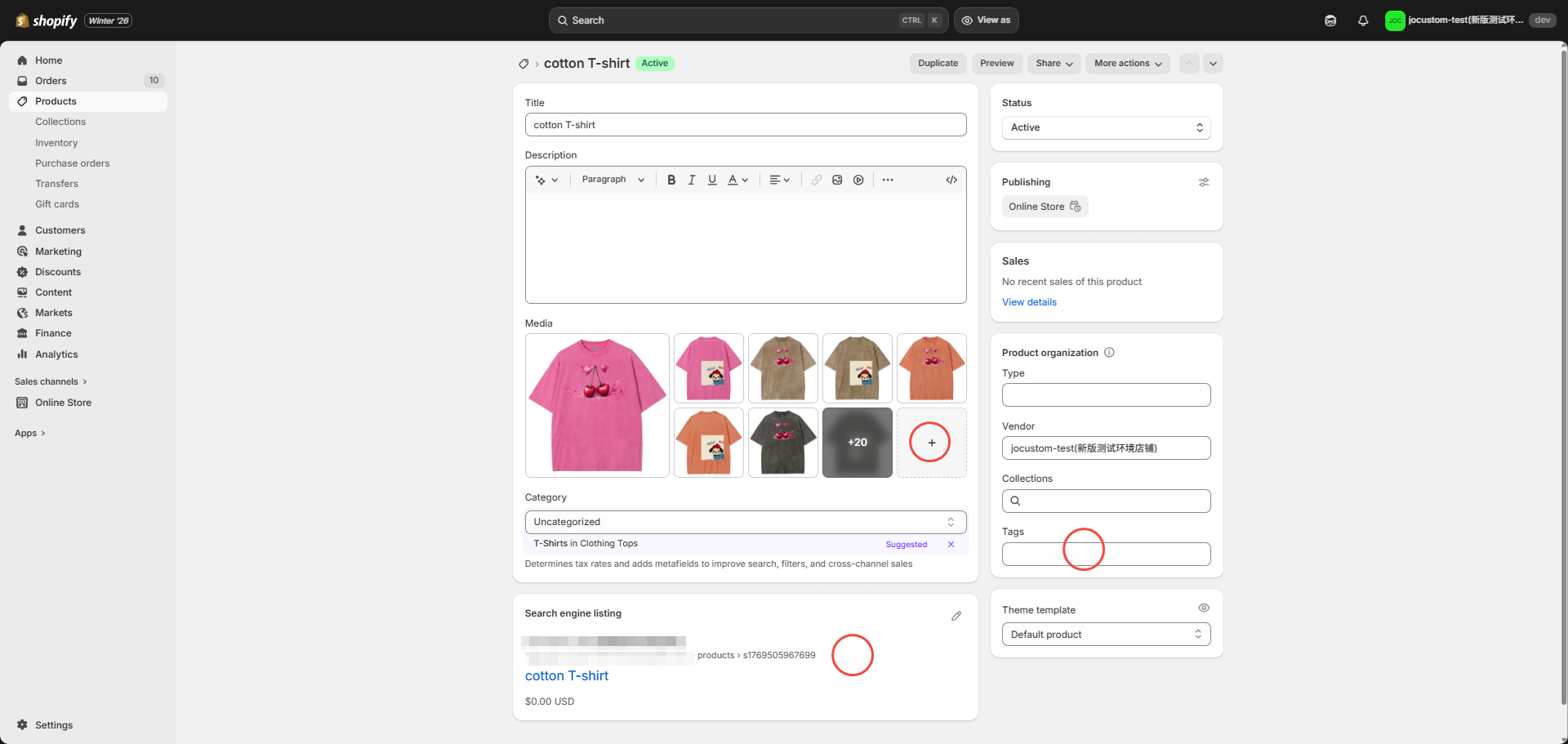
Task: Select the large pink T-shirt thumbnail
Action: (597, 405)
